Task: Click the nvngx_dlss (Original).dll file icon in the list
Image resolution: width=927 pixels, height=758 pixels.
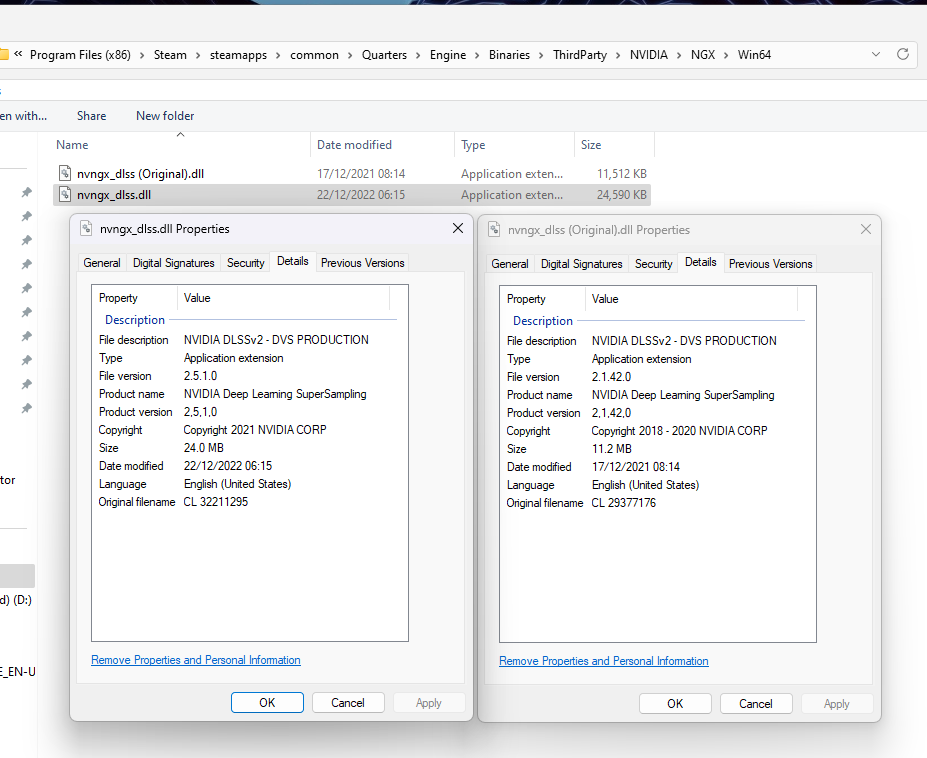Action: (65, 173)
